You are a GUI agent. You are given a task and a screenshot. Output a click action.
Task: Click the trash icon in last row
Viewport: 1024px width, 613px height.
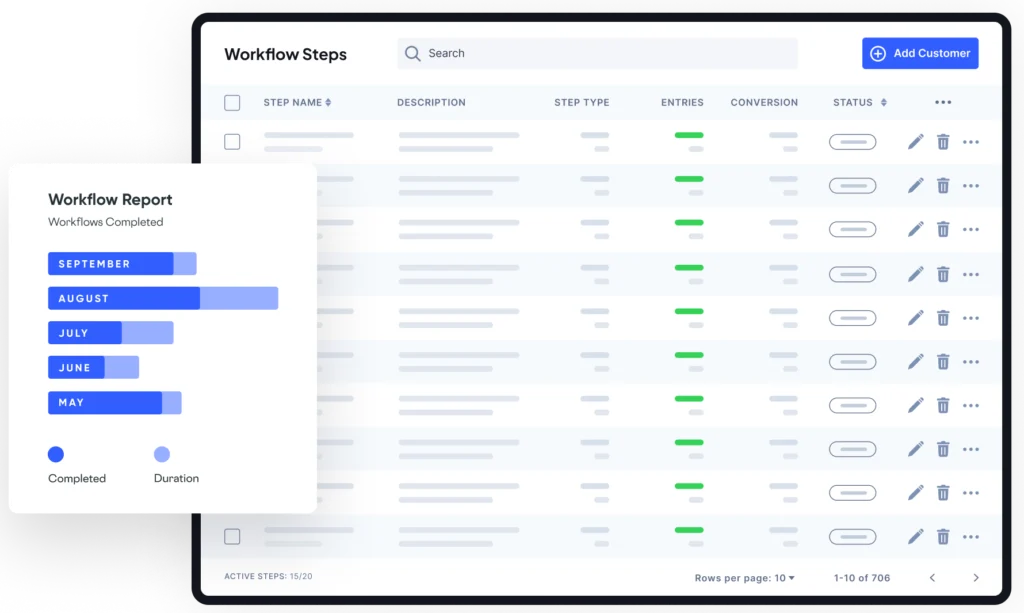943,537
